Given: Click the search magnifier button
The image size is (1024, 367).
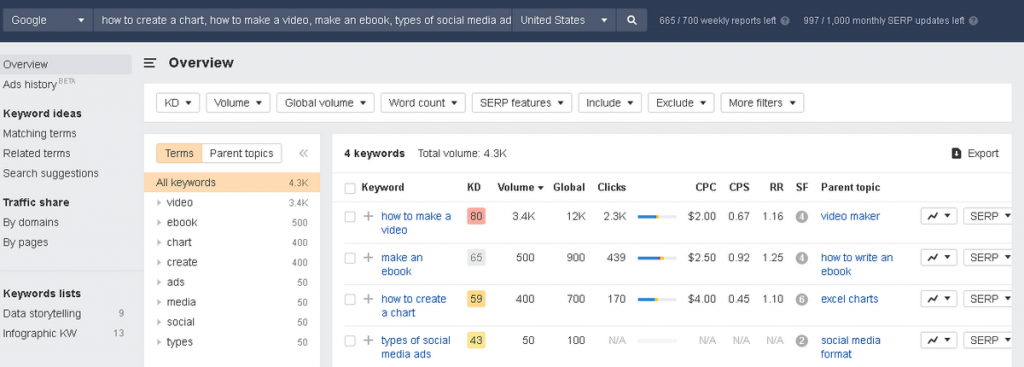Looking at the screenshot, I should pyautogui.click(x=632, y=20).
